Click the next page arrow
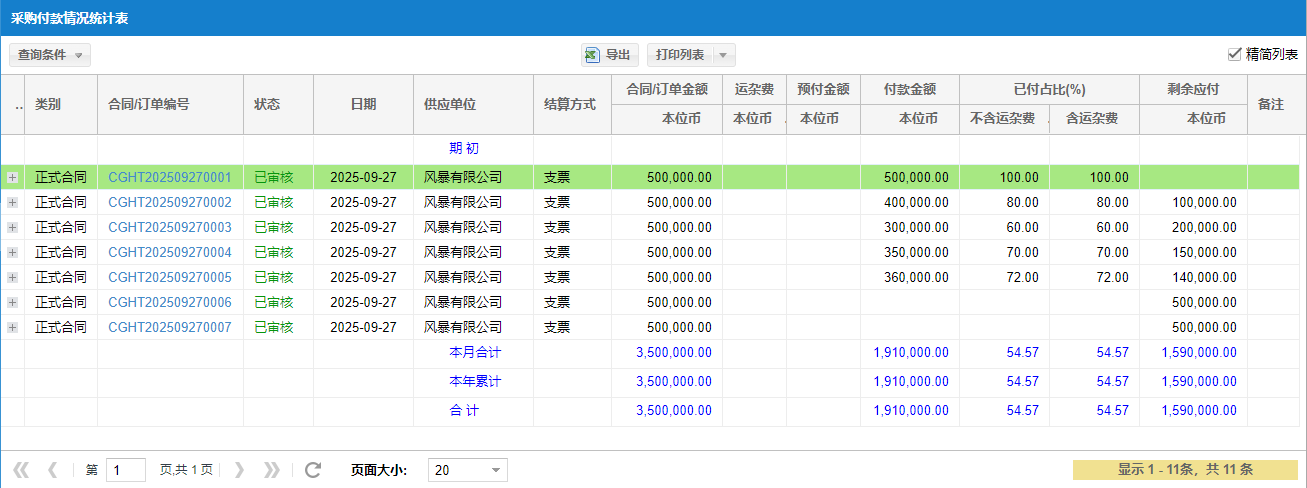 (x=239, y=470)
